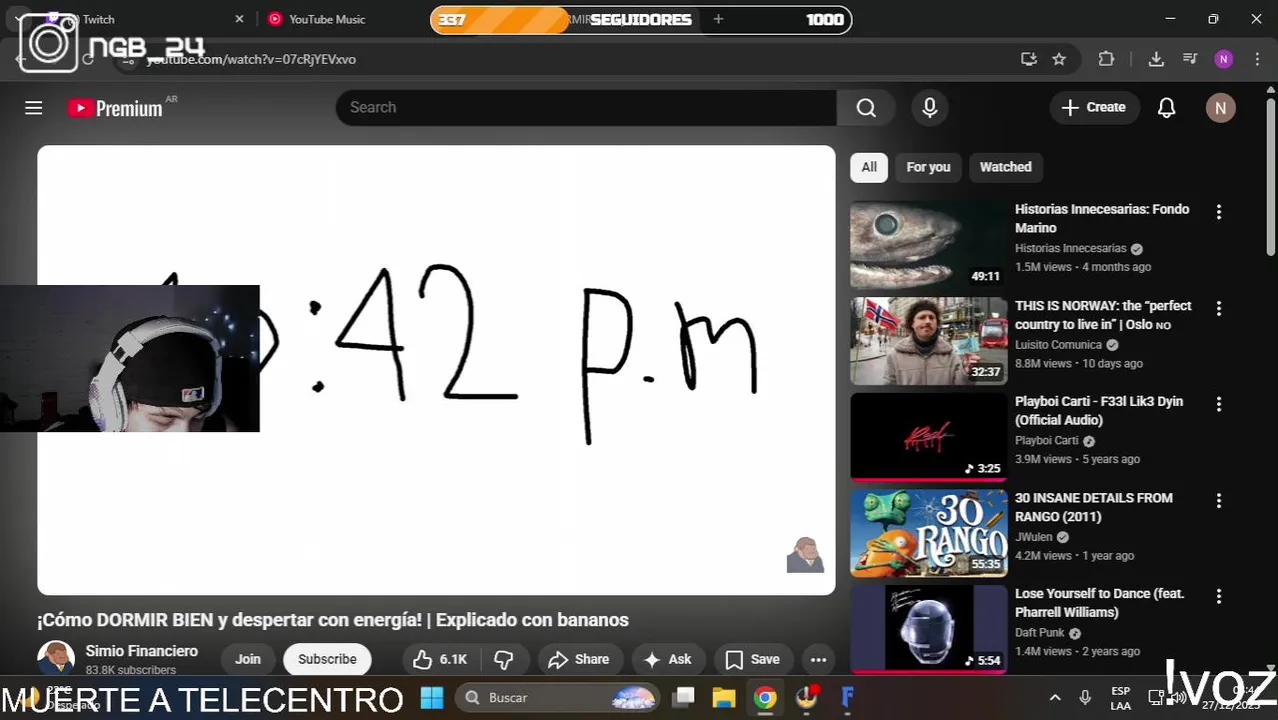
Task: Select the For you filter chip
Action: tap(928, 167)
